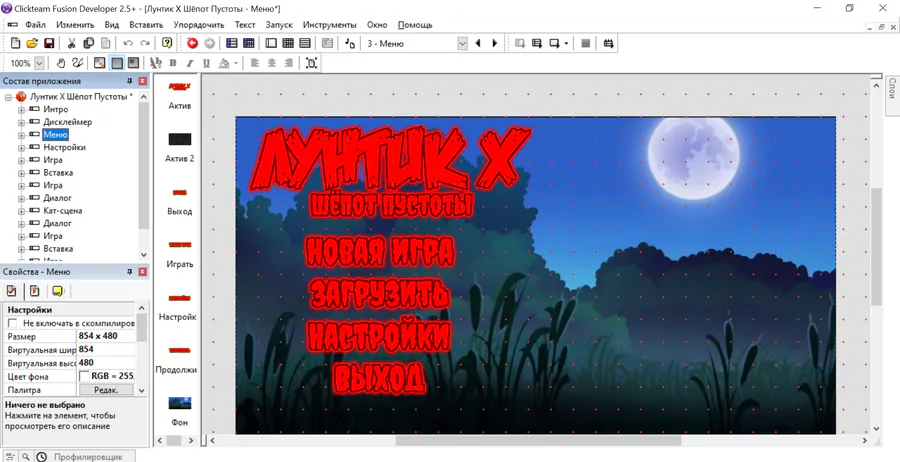Click the Underline formatting icon
The image size is (900, 462).
(206, 63)
